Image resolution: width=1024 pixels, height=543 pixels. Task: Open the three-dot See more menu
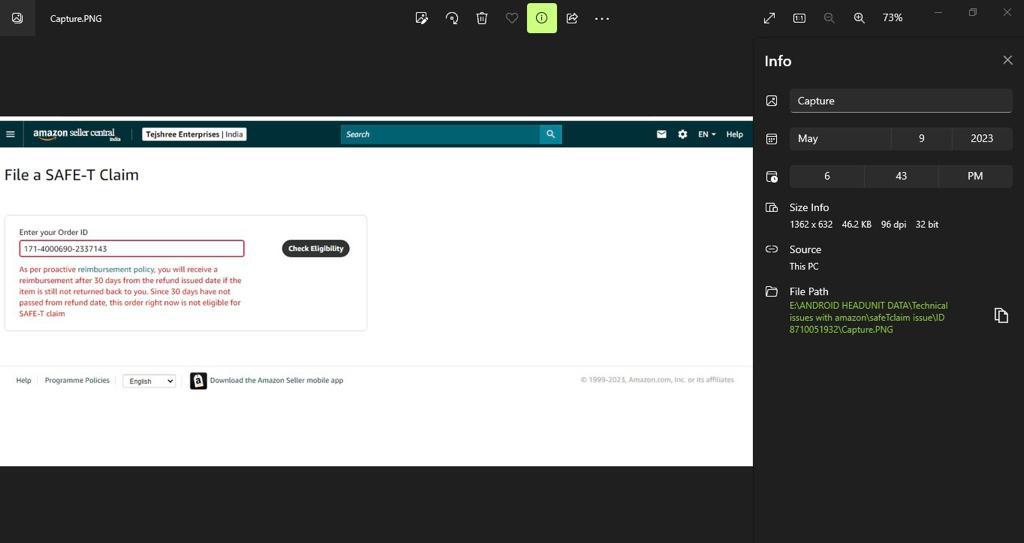point(602,18)
